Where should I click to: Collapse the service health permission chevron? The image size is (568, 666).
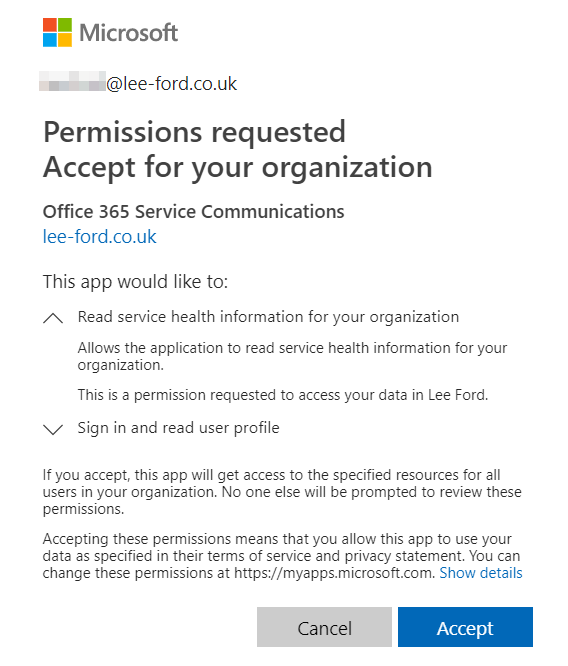pyautogui.click(x=53, y=318)
